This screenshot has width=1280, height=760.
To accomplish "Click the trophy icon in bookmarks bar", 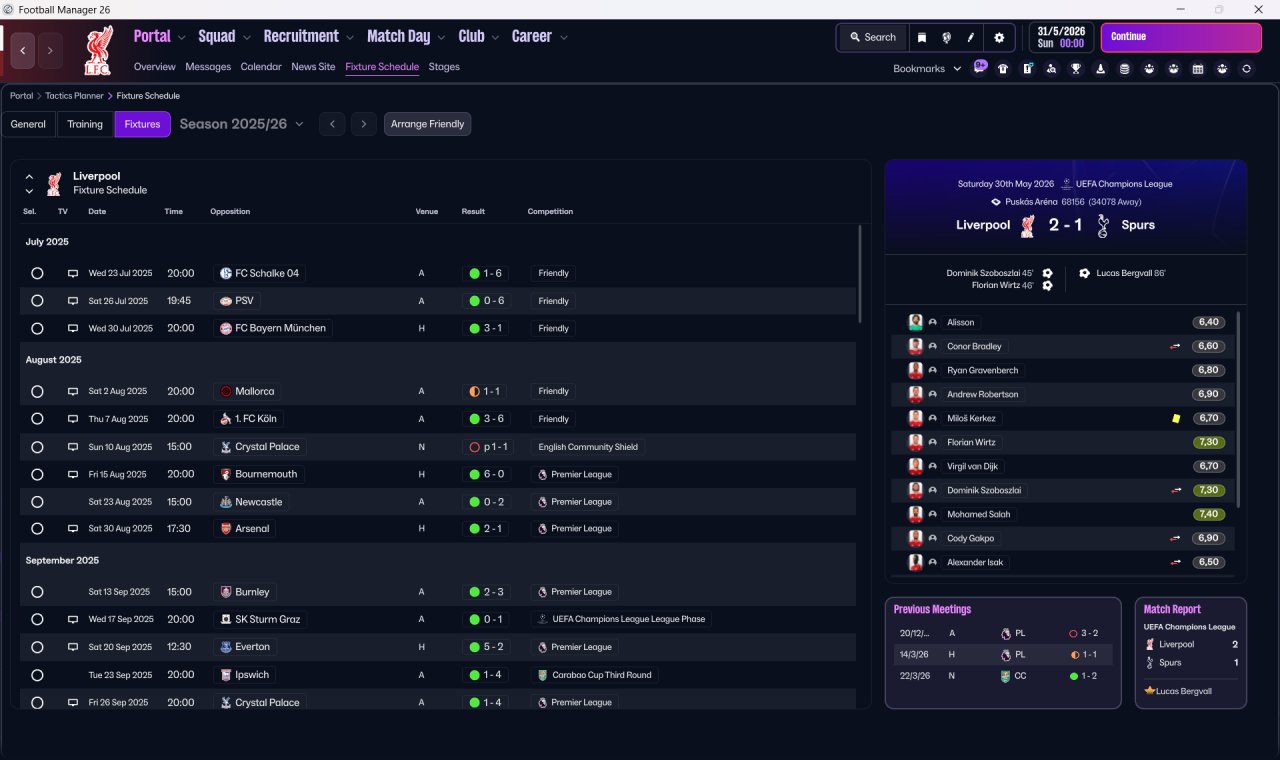I will coord(1076,69).
